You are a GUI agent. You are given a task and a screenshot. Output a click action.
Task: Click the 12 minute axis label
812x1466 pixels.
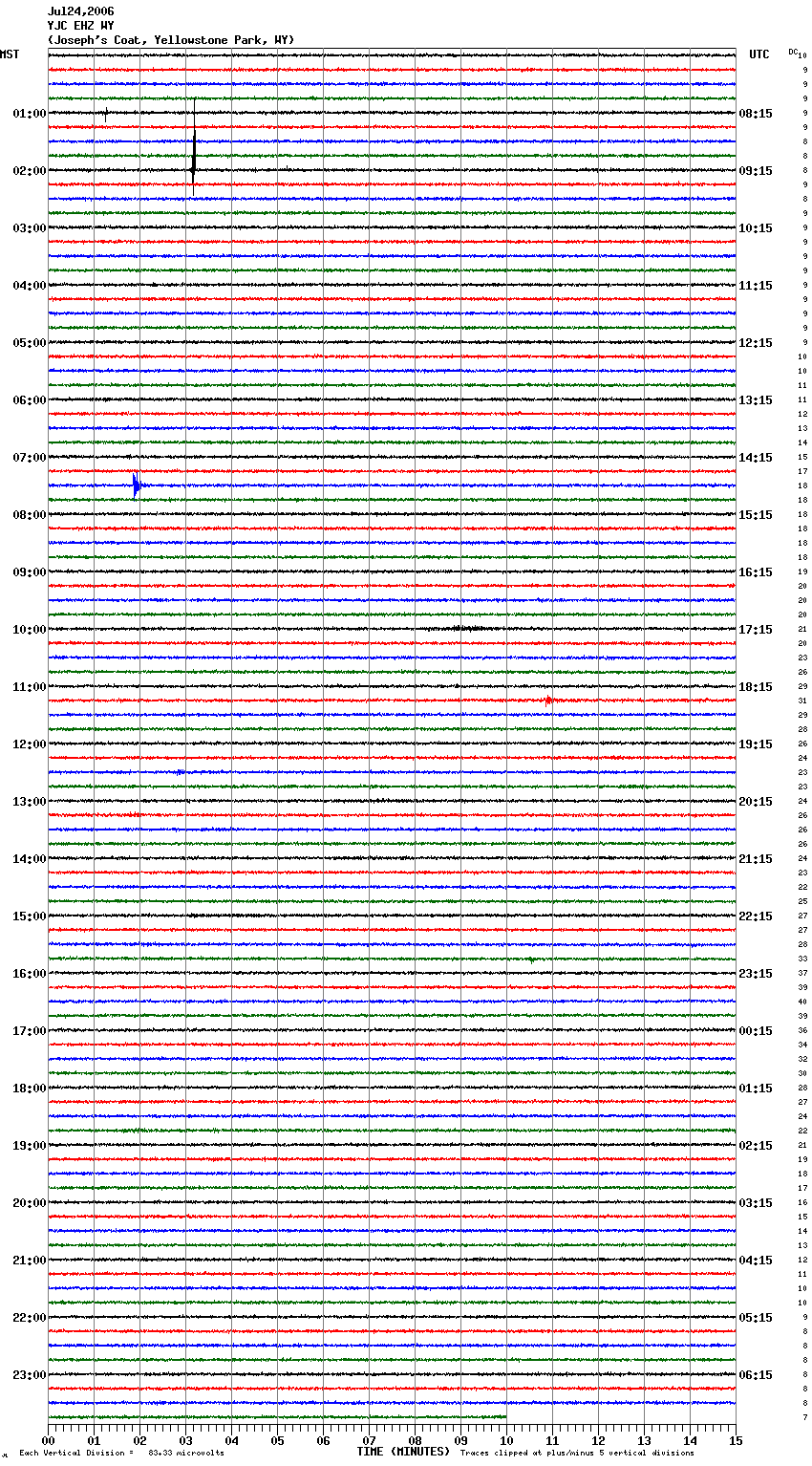pyautogui.click(x=598, y=1441)
